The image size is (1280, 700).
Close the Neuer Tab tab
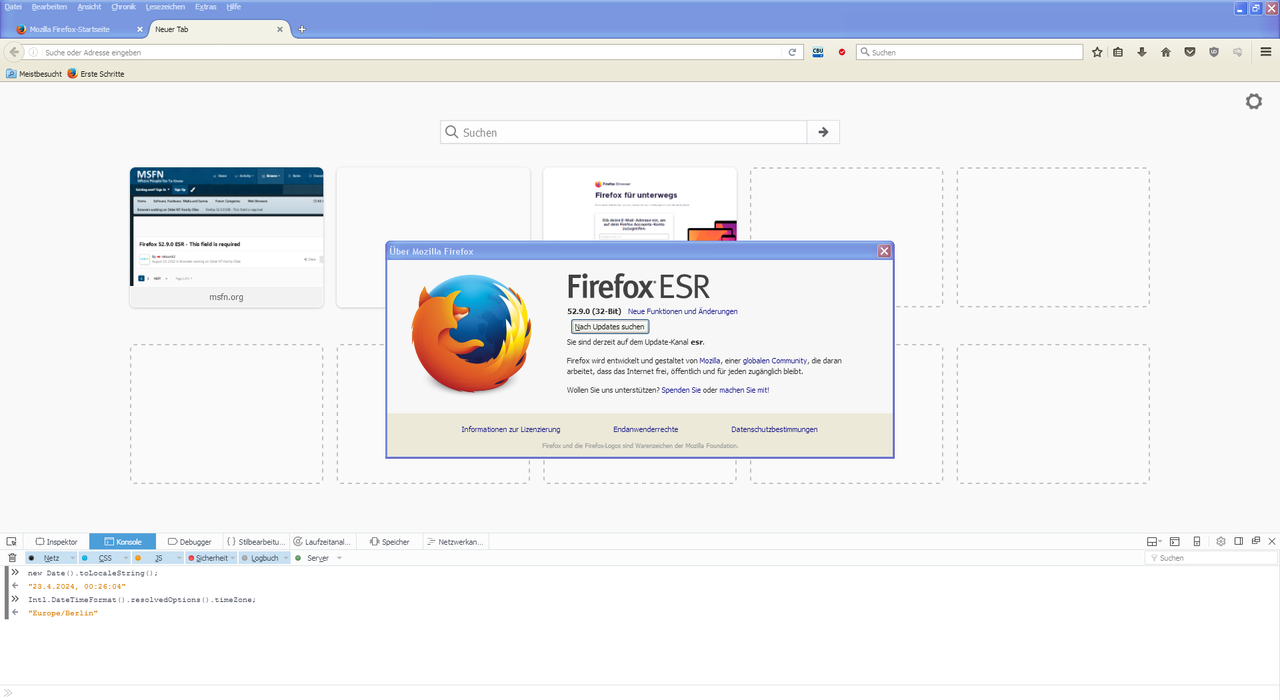tap(280, 29)
